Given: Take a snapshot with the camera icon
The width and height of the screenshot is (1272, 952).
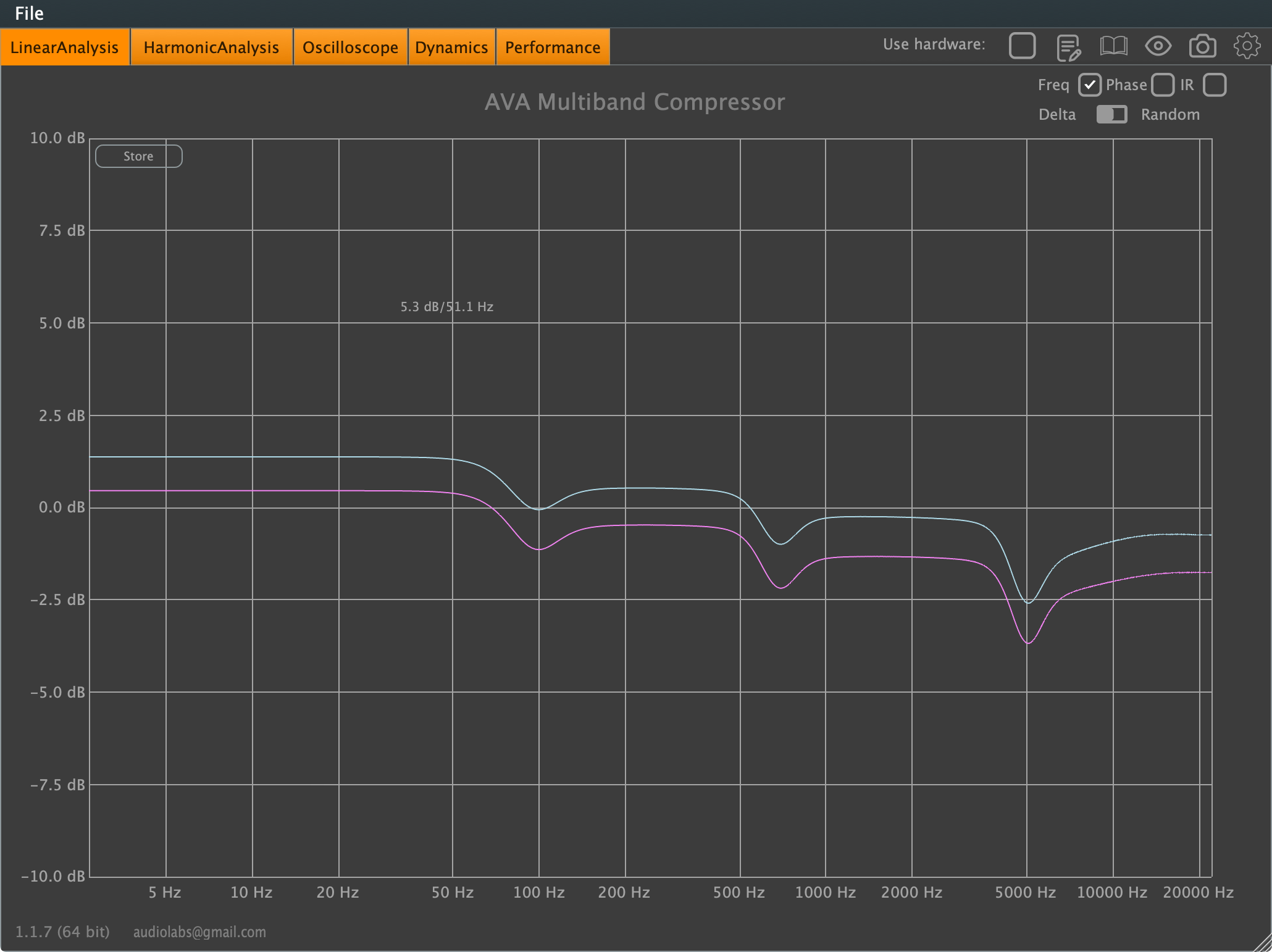Looking at the screenshot, I should click(x=1203, y=46).
